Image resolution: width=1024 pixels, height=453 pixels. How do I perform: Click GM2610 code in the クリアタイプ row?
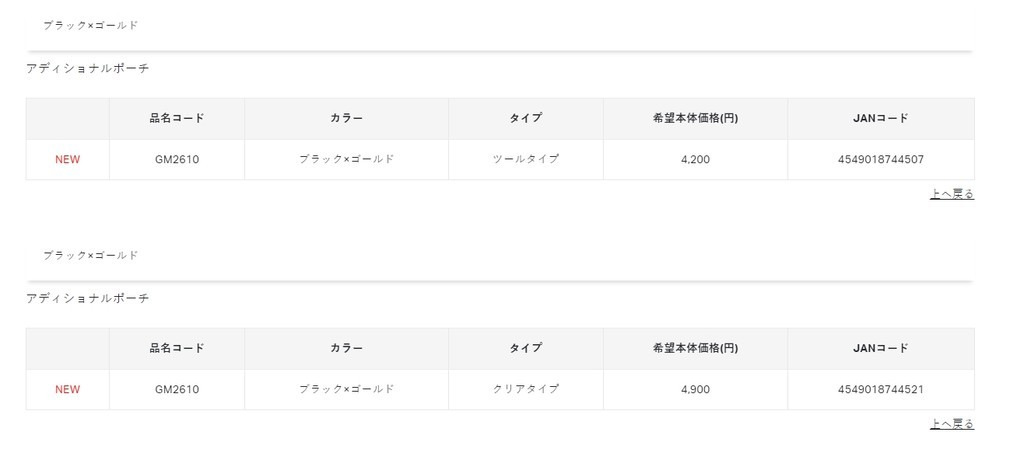177,389
